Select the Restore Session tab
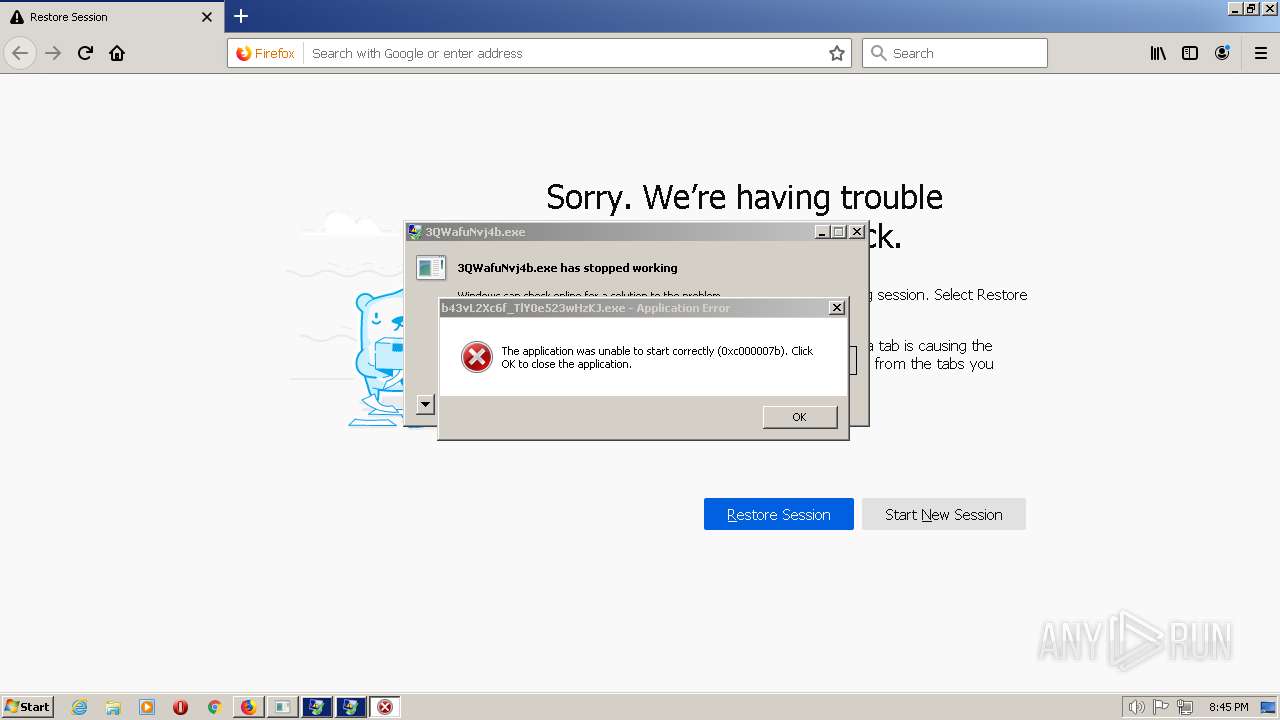Viewport: 1280px width, 720px height. tap(112, 17)
